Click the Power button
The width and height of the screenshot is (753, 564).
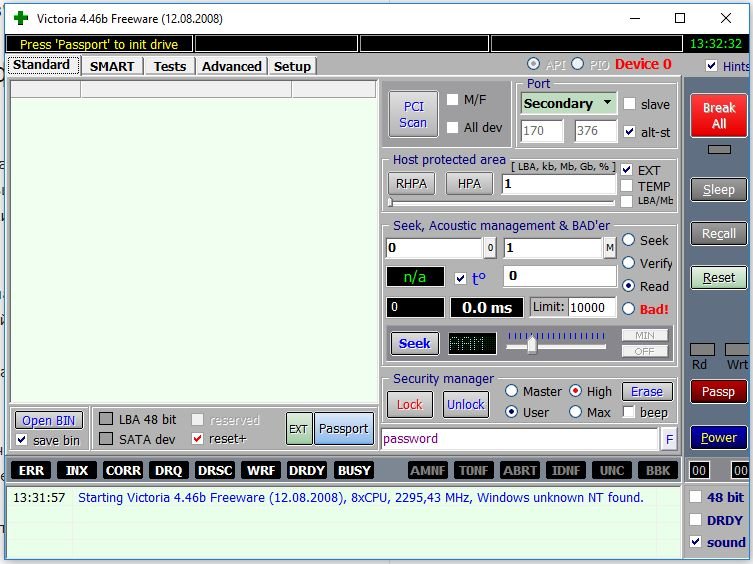pos(718,438)
